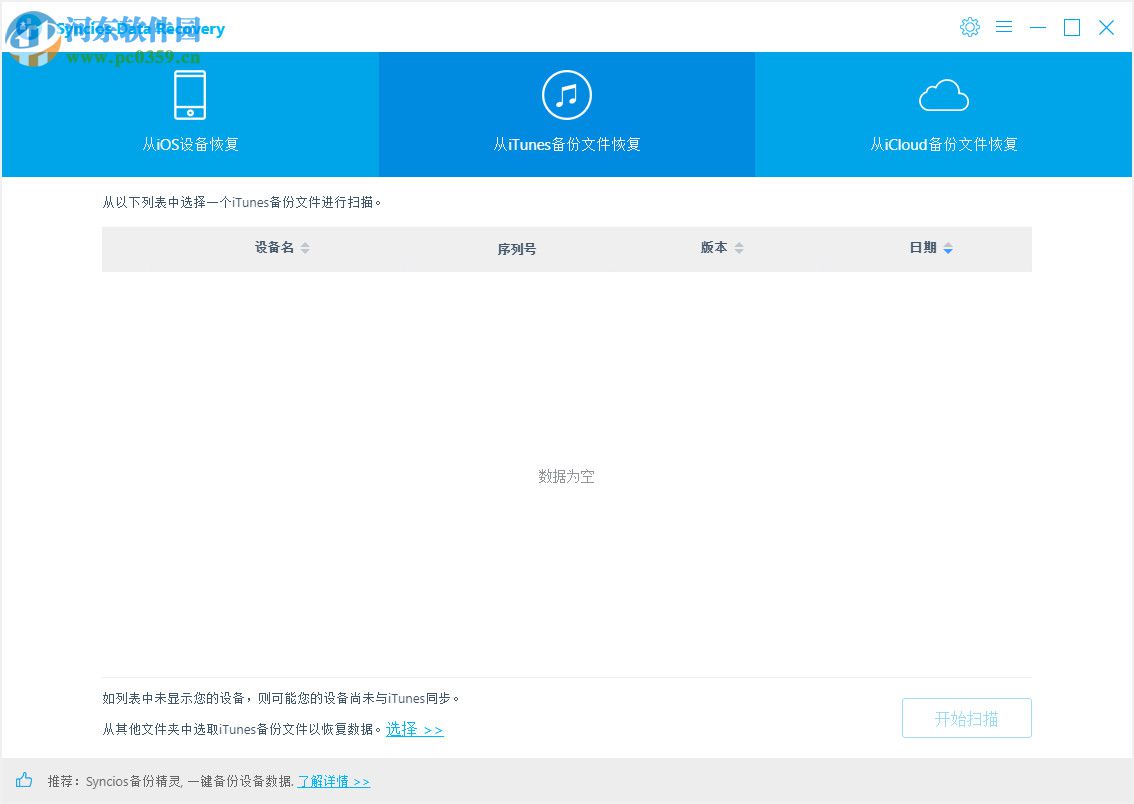Switch to the 从iCloud备份文件恢复 tab
This screenshot has width=1134, height=804.
(943, 144)
